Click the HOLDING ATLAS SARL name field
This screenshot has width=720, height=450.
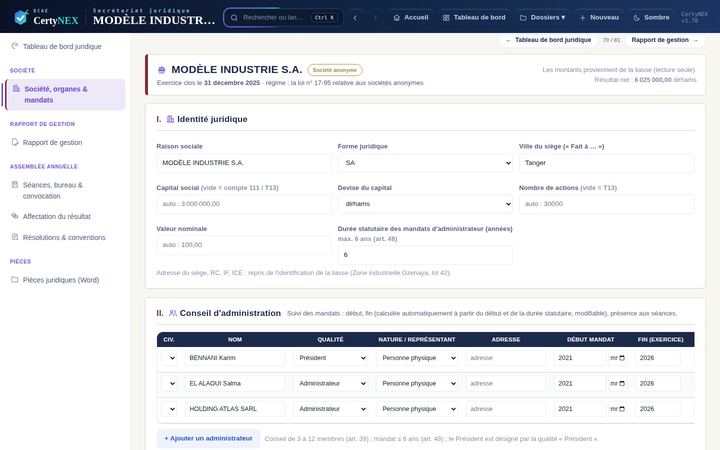[x=235, y=409]
